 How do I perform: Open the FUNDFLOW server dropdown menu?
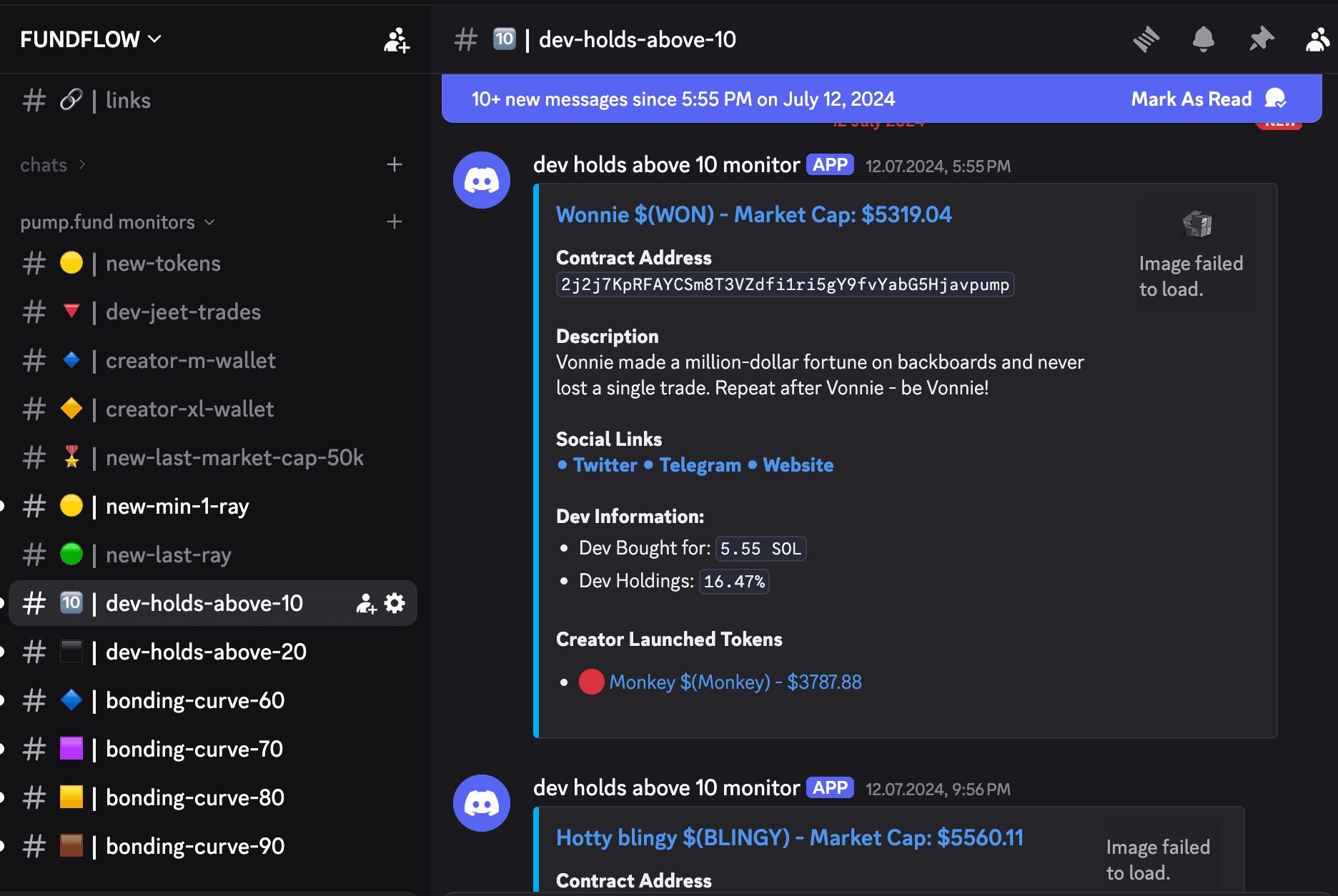pos(91,39)
